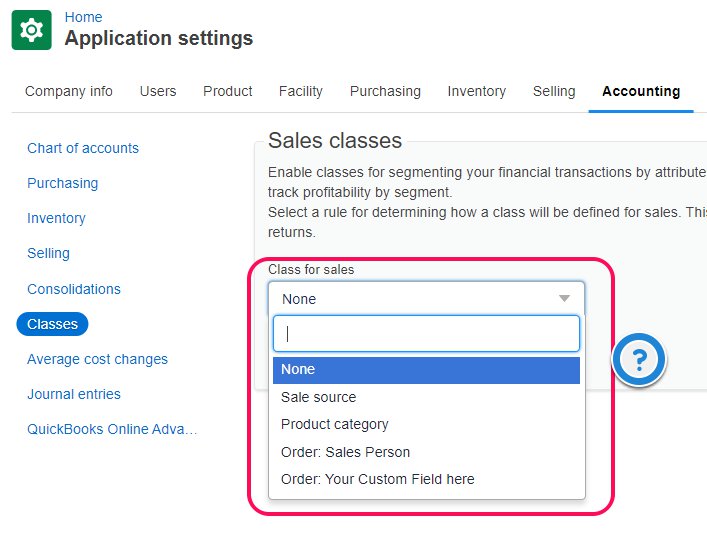707x544 pixels.
Task: Navigate to Journal entries in sidebar
Action: point(74,394)
